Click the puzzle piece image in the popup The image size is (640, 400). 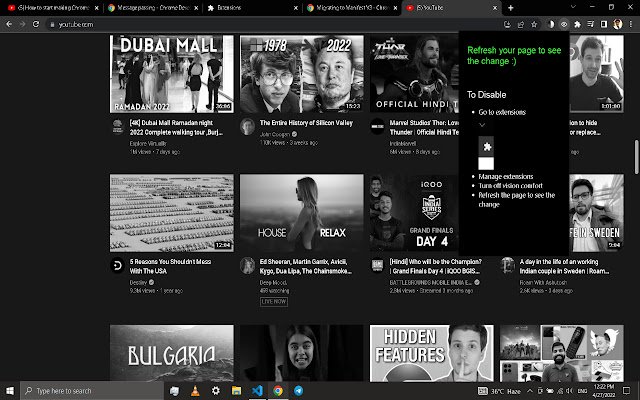tap(486, 146)
